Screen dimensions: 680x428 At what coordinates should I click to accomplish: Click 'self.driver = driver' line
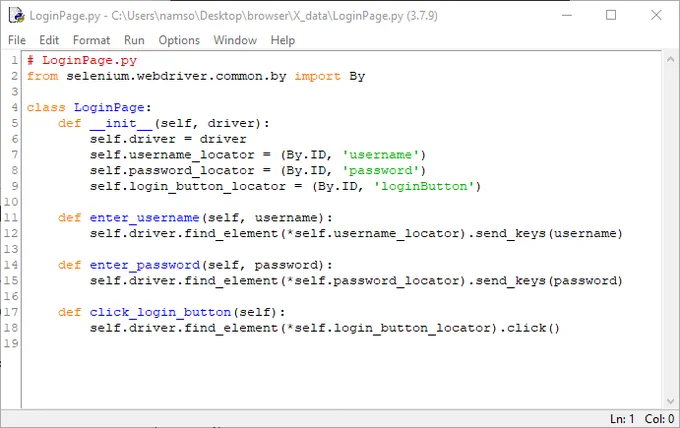coord(168,139)
